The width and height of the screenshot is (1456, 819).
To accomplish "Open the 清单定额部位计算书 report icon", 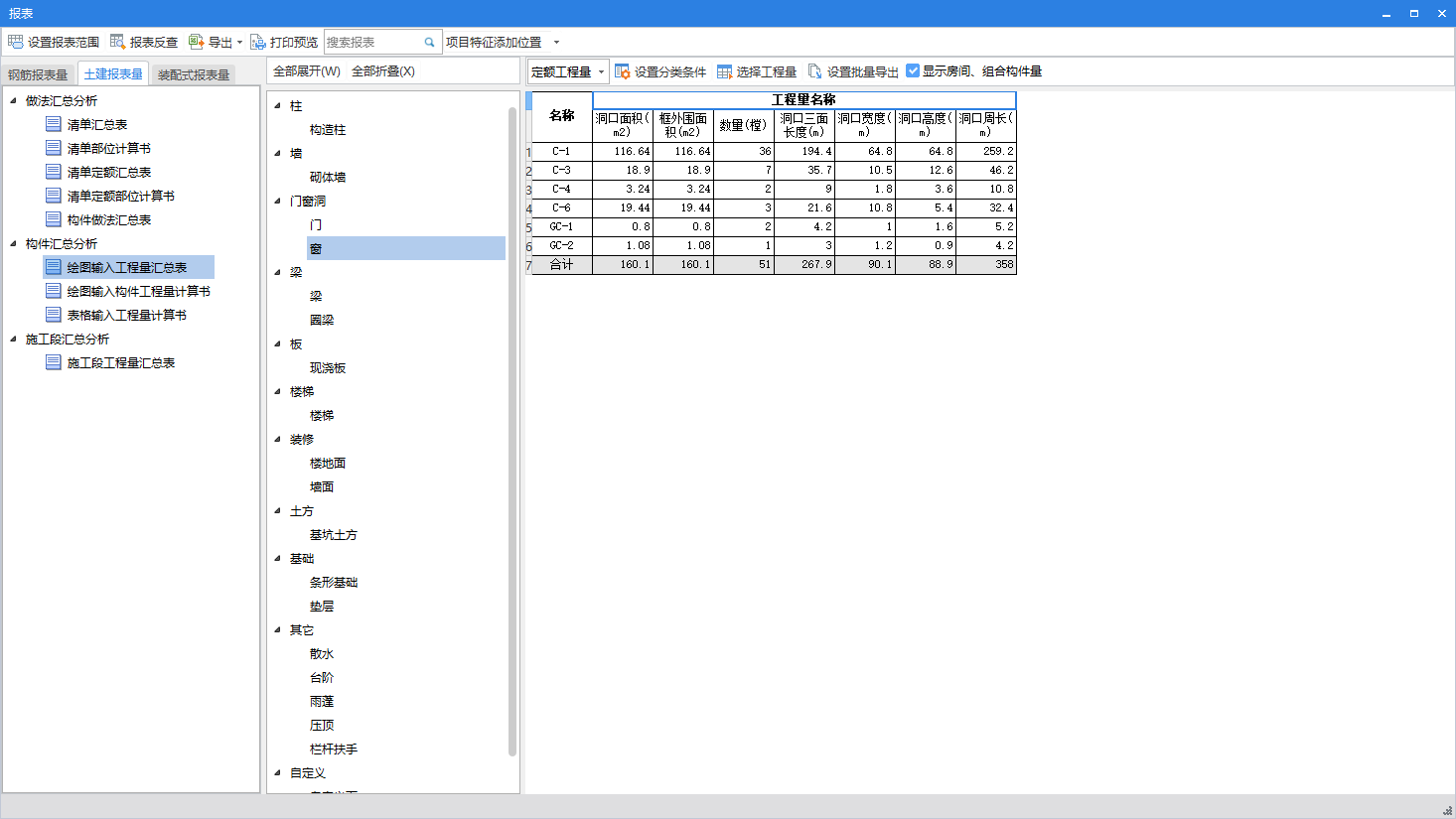I will pyautogui.click(x=54, y=196).
